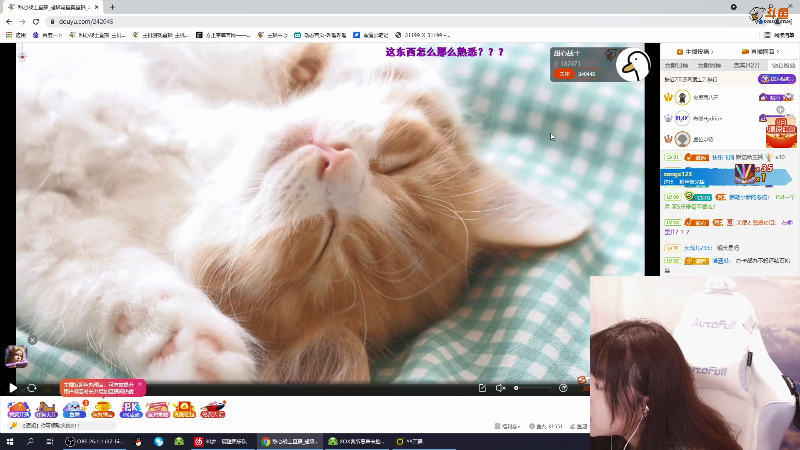The height and width of the screenshot is (450, 800).
Task: Adjust the player volume slider
Action: coord(533,388)
